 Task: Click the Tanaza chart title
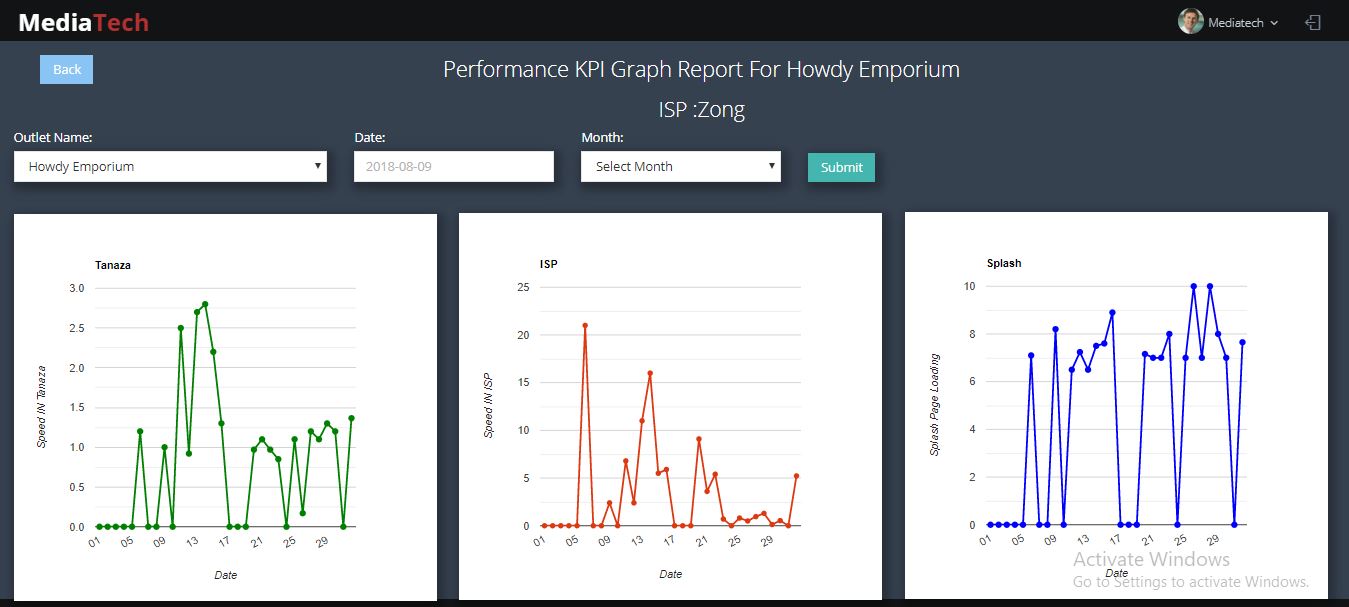coord(113,265)
